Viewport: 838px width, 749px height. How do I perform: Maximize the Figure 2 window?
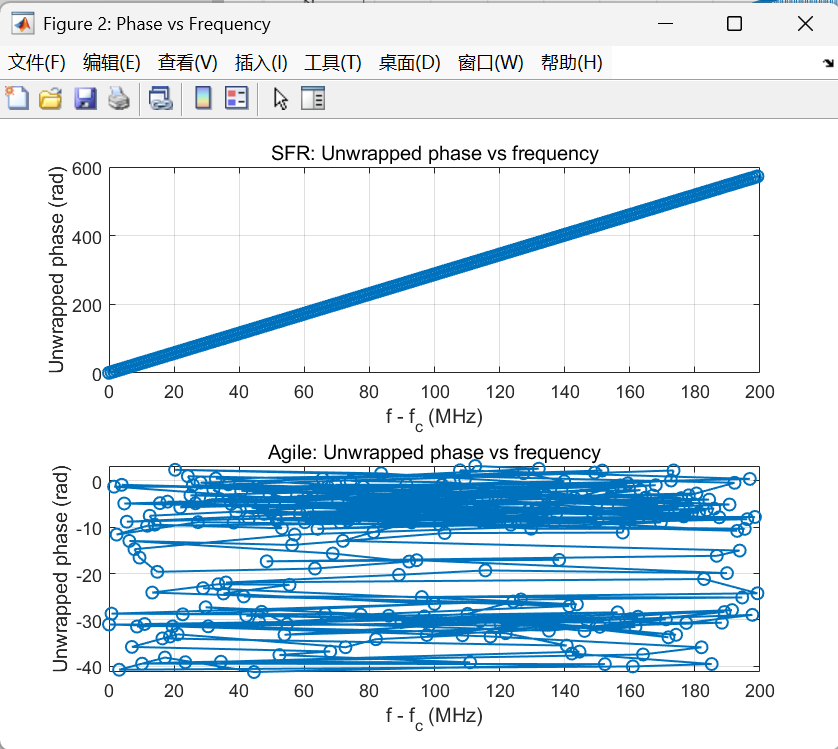pos(734,24)
